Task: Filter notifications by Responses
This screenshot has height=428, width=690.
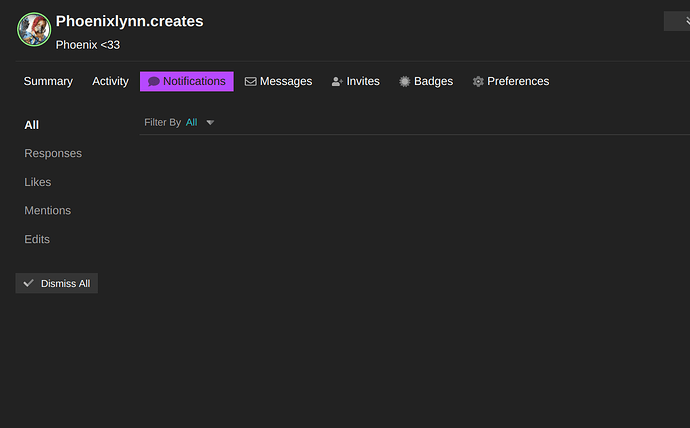Action: tap(53, 153)
